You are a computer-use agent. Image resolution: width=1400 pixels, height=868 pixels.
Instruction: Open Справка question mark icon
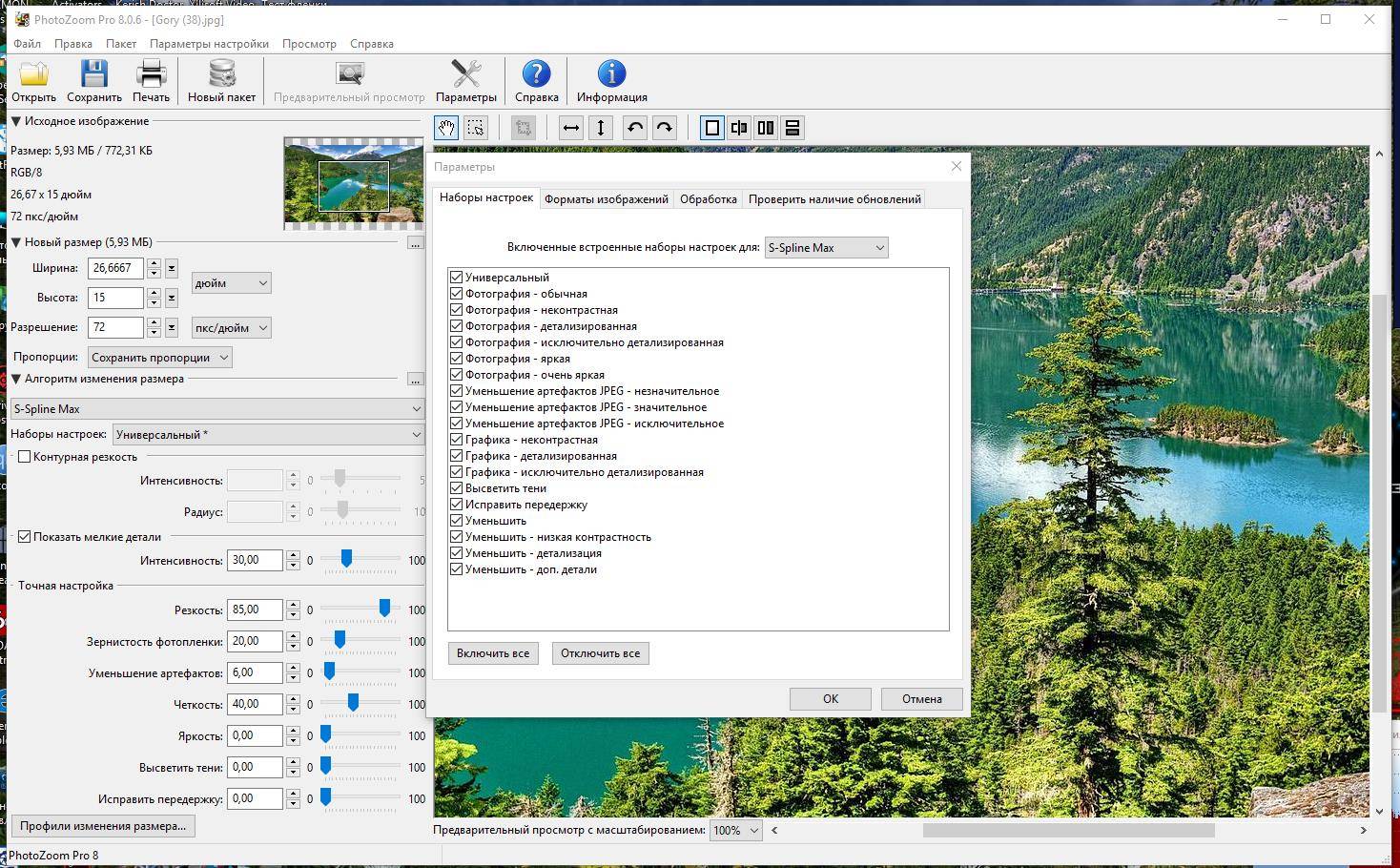[x=536, y=74]
